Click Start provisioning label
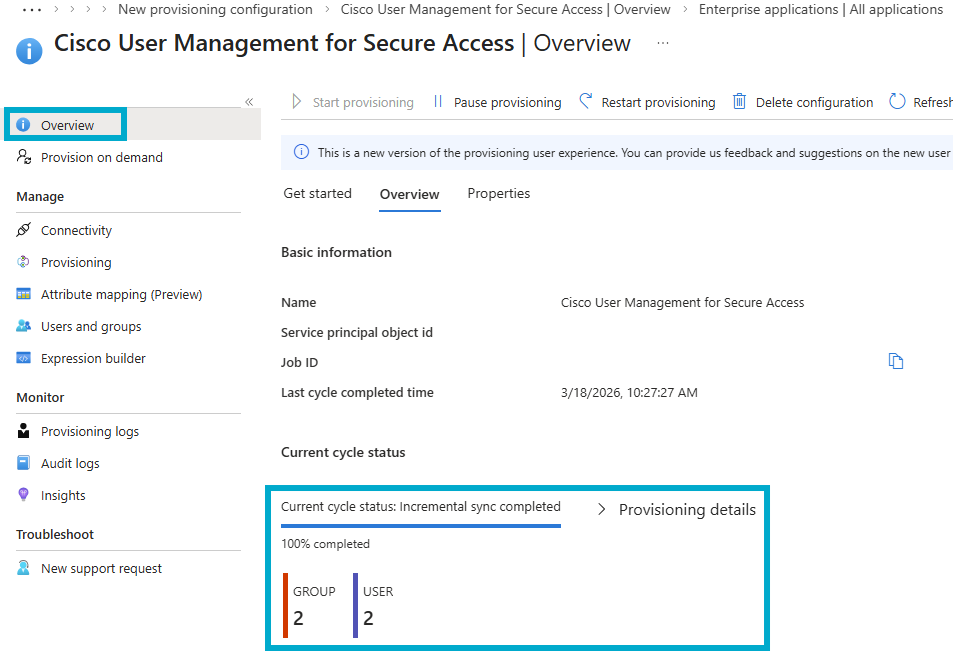This screenshot has height=655, width=953. click(363, 103)
